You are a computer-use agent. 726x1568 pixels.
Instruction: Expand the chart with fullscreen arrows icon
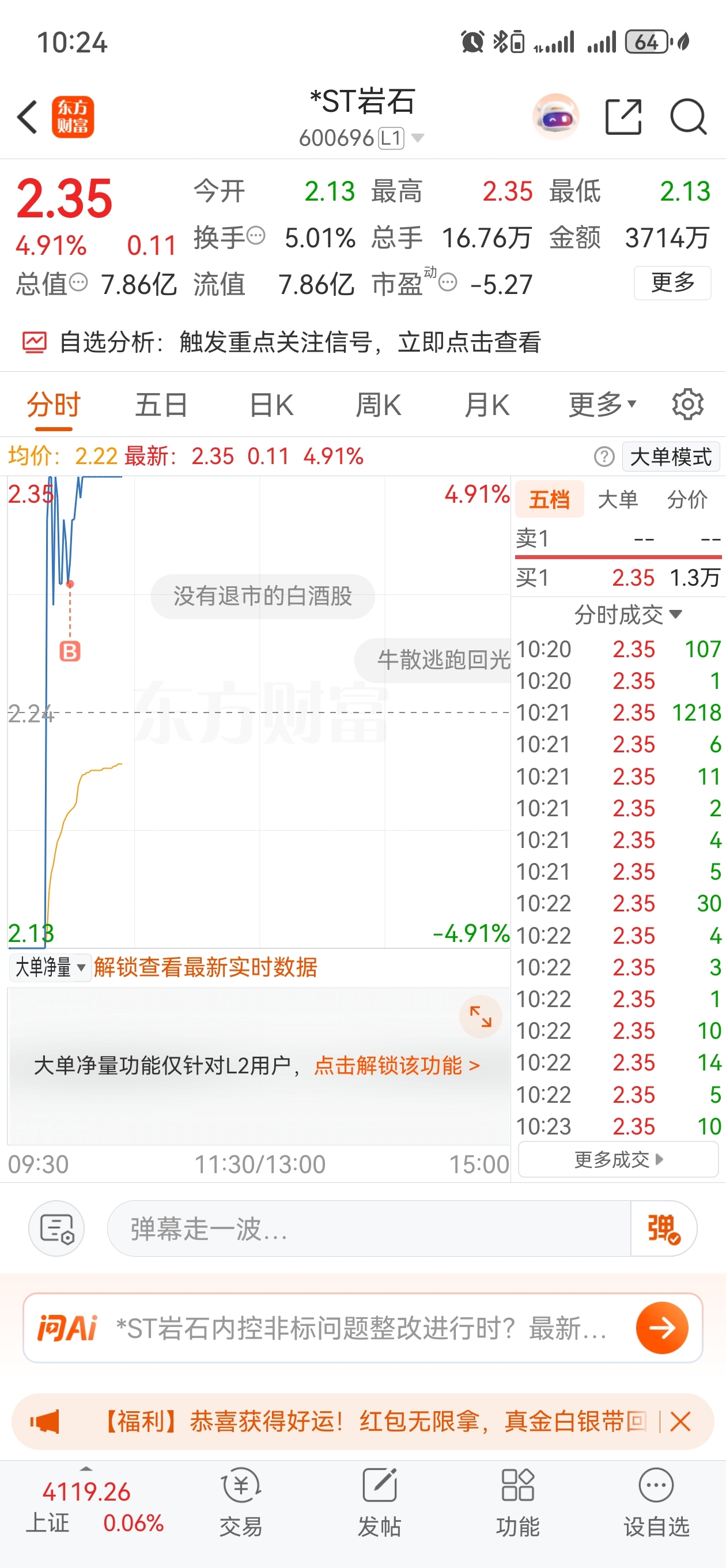click(481, 1016)
